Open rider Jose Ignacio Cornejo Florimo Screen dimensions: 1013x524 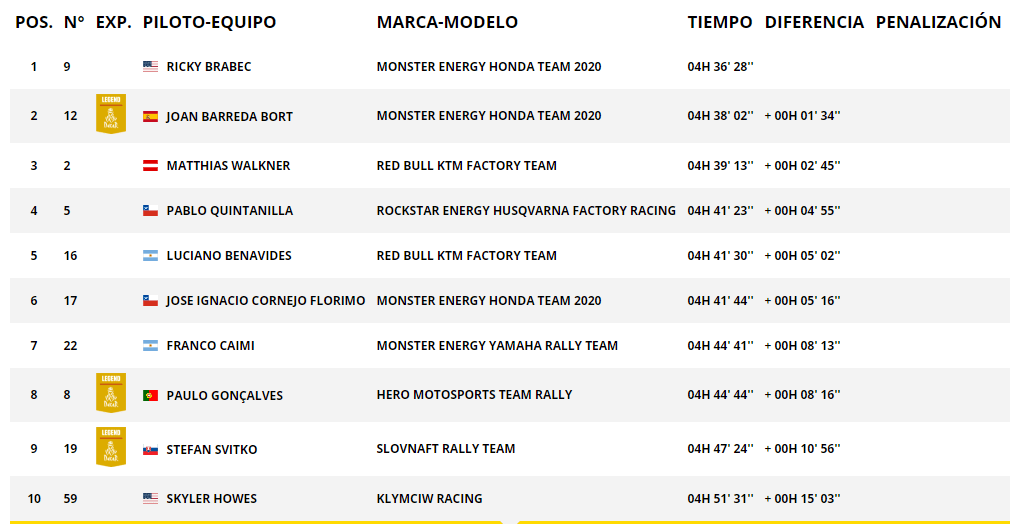[x=266, y=301]
